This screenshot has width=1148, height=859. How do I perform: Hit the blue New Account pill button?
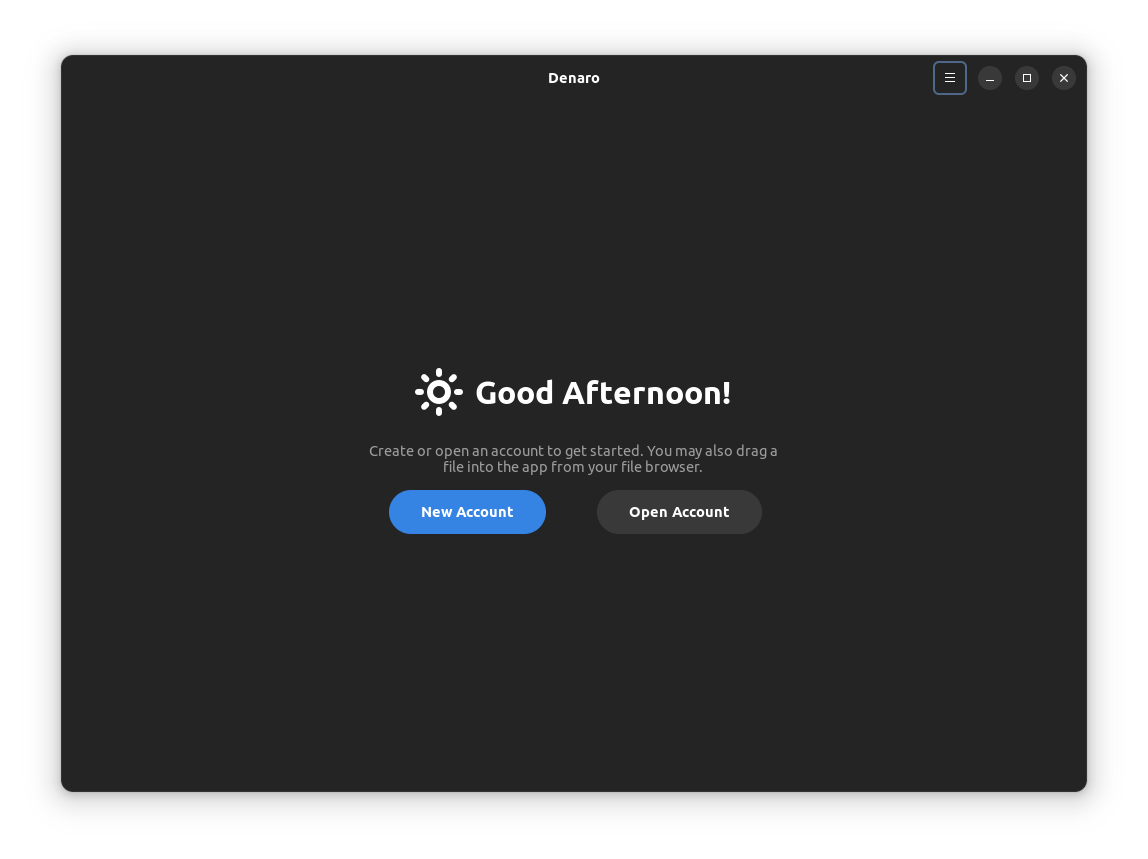[467, 512]
